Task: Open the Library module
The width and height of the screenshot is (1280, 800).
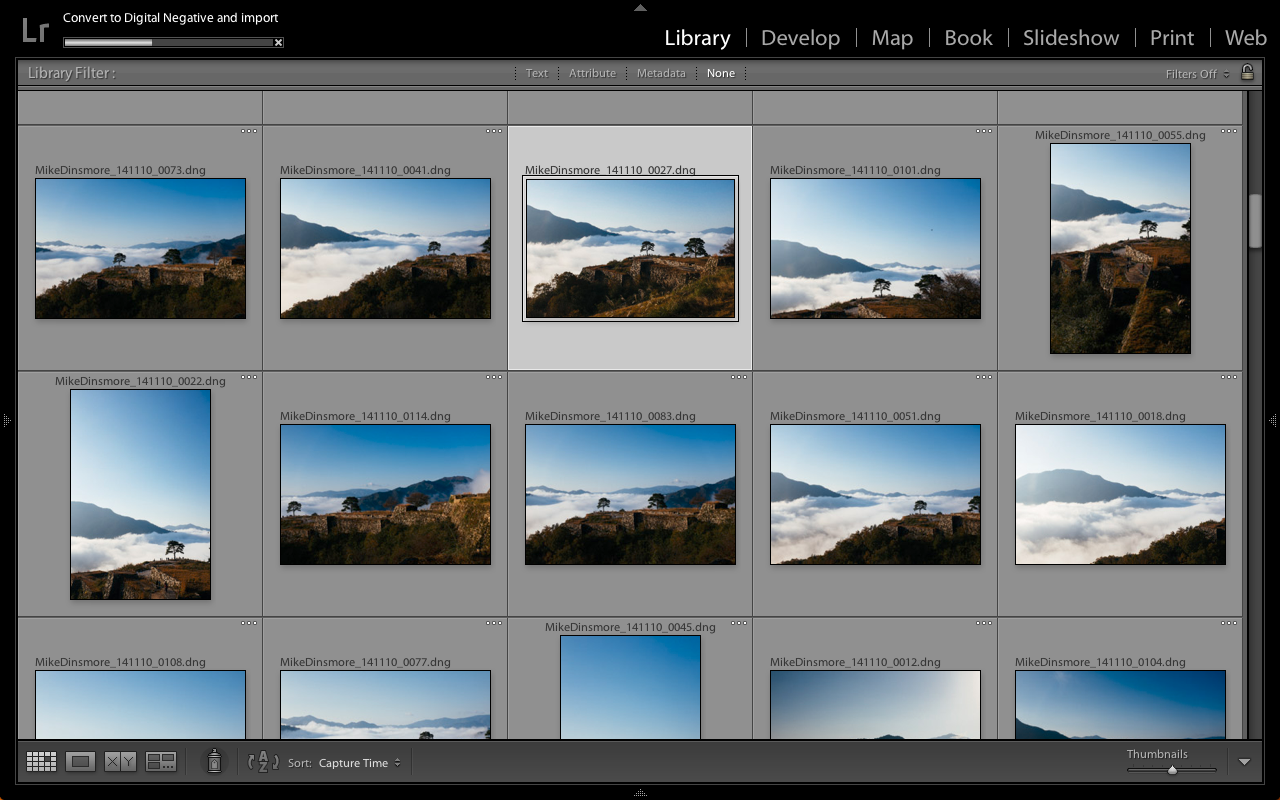Action: tap(697, 38)
